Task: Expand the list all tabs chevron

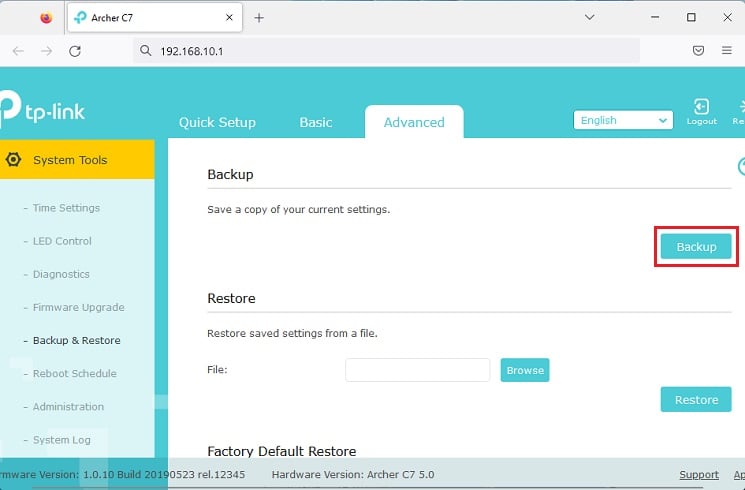Action: (589, 18)
